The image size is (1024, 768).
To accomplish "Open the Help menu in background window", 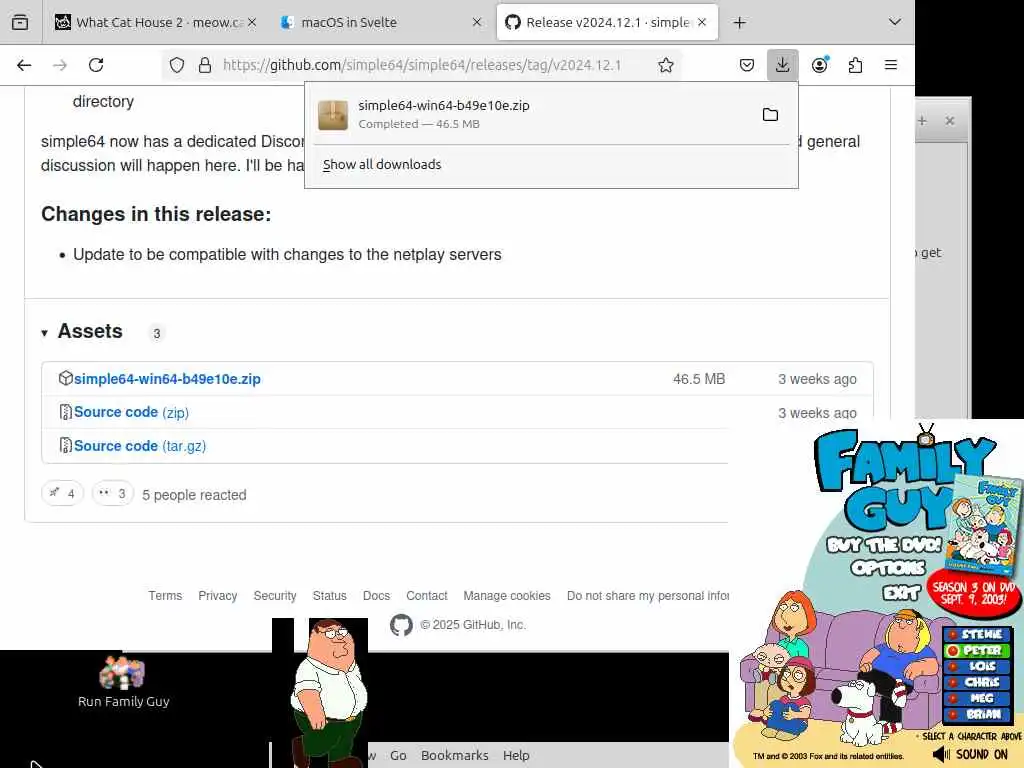I will 516,756.
